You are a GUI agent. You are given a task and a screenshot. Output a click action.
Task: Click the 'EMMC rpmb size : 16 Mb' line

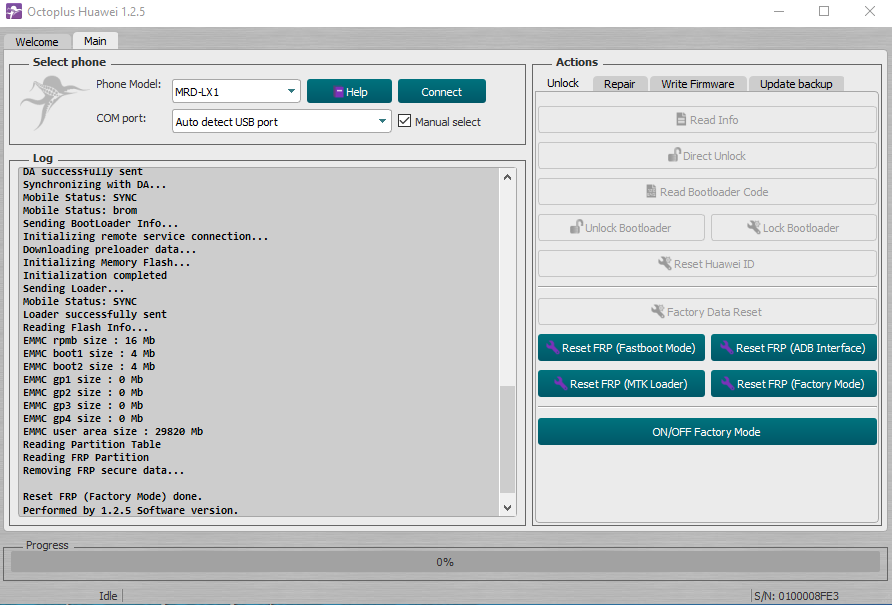point(89,340)
